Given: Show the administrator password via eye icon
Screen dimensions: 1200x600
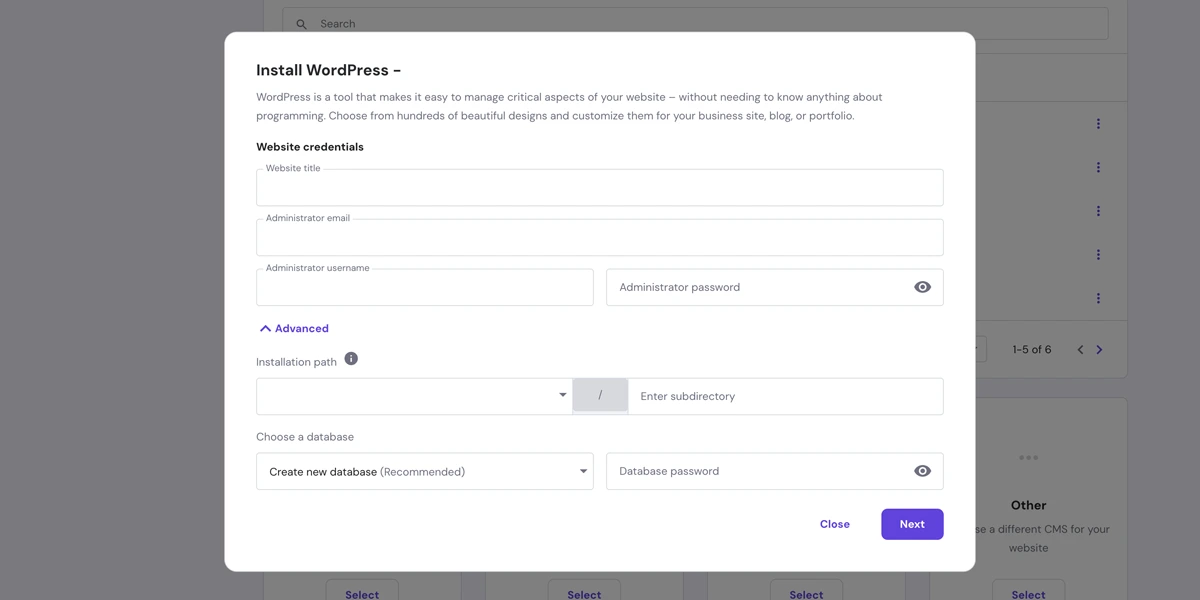Looking at the screenshot, I should tap(922, 287).
